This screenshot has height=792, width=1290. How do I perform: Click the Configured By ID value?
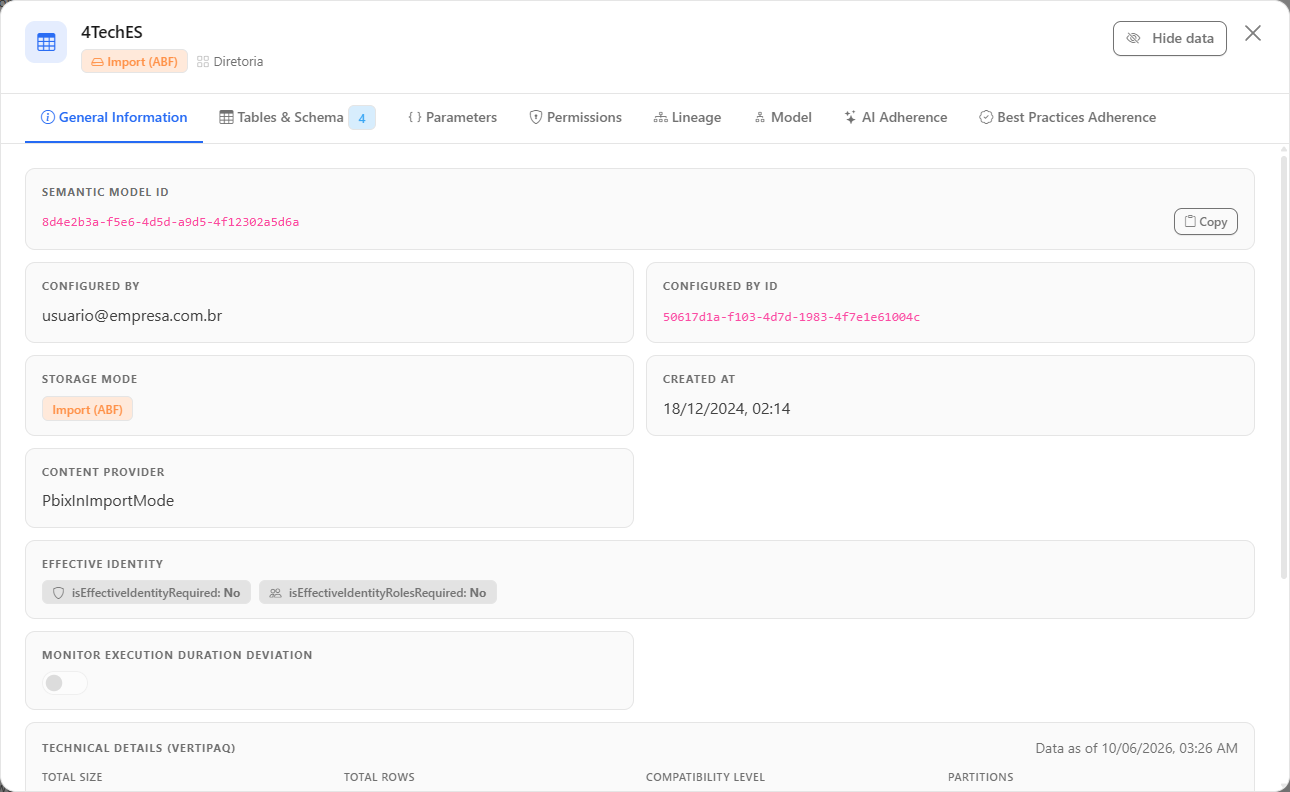(791, 317)
